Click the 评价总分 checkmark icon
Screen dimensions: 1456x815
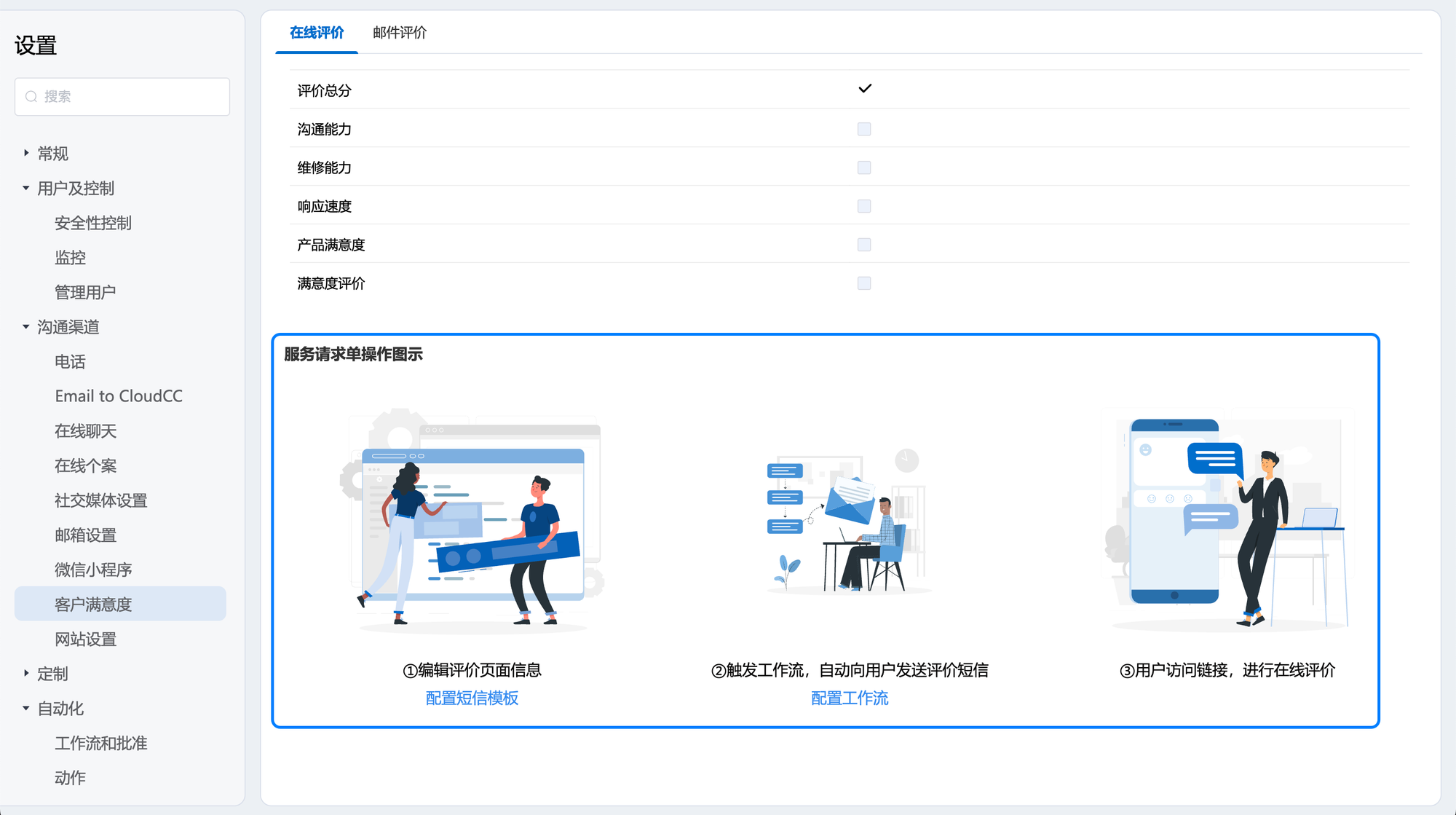pos(864,89)
